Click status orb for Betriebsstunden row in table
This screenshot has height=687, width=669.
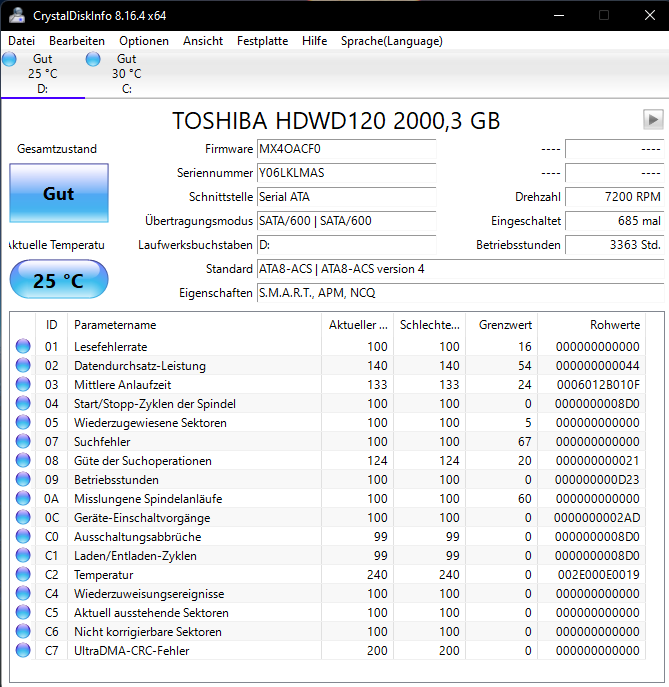23,479
